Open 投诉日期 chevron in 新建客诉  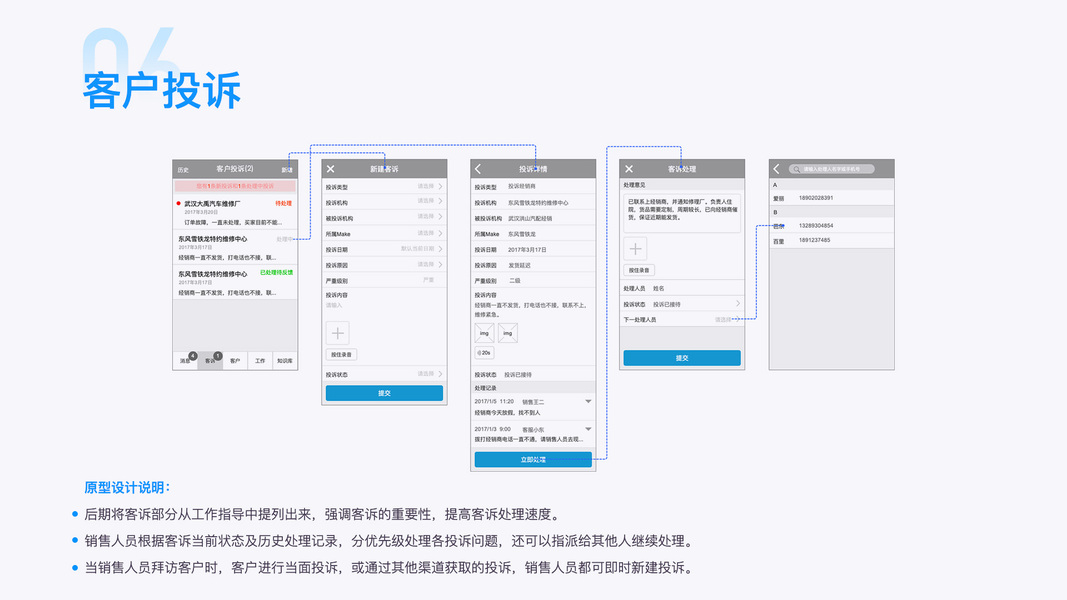point(440,249)
